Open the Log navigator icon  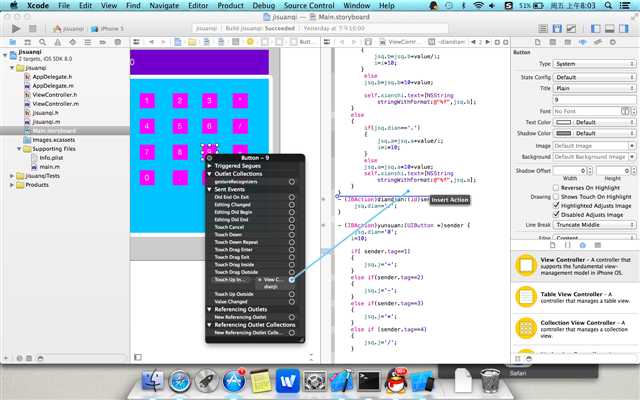[118, 42]
